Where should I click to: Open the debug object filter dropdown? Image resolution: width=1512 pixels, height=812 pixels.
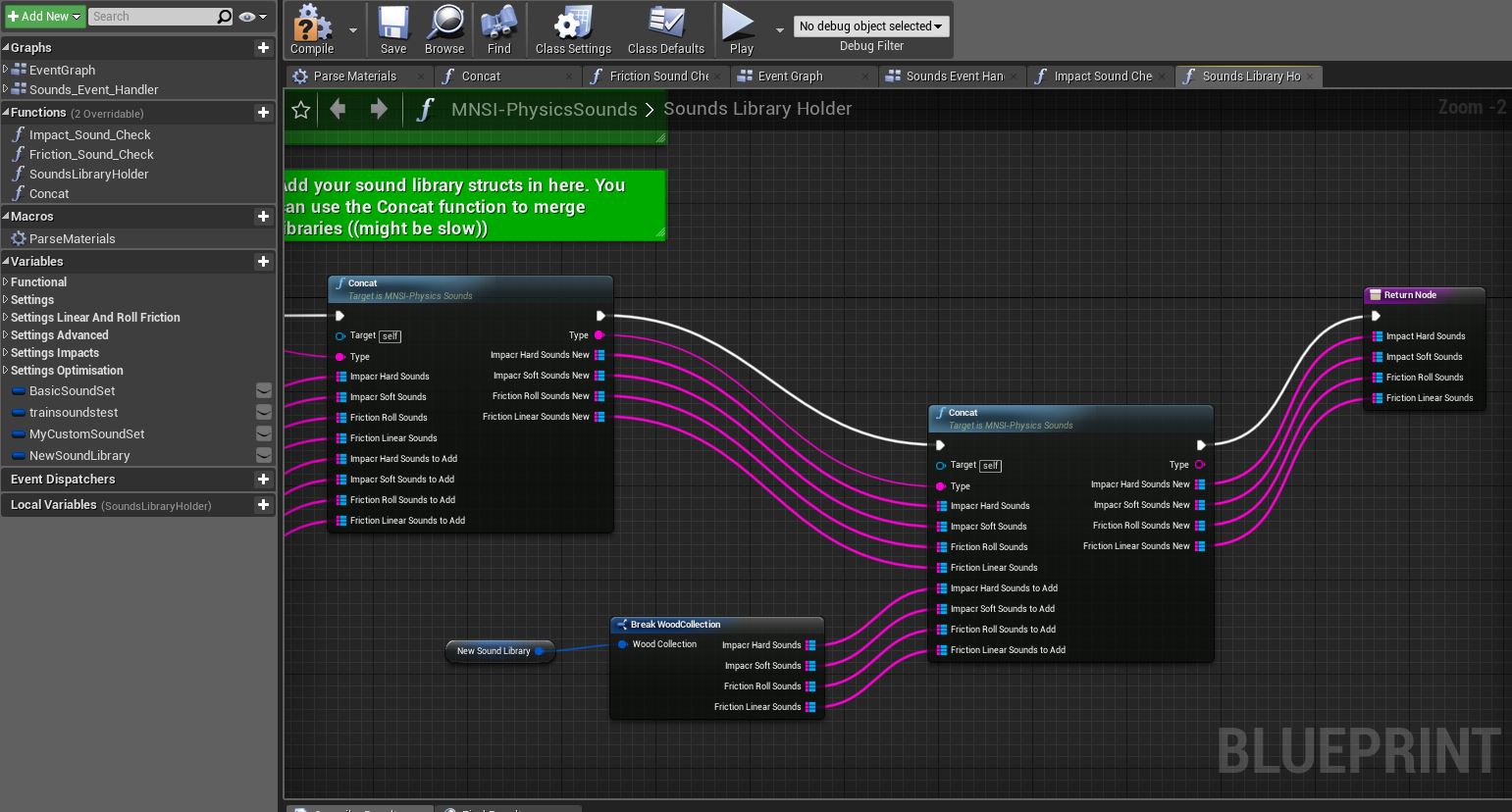coord(870,26)
